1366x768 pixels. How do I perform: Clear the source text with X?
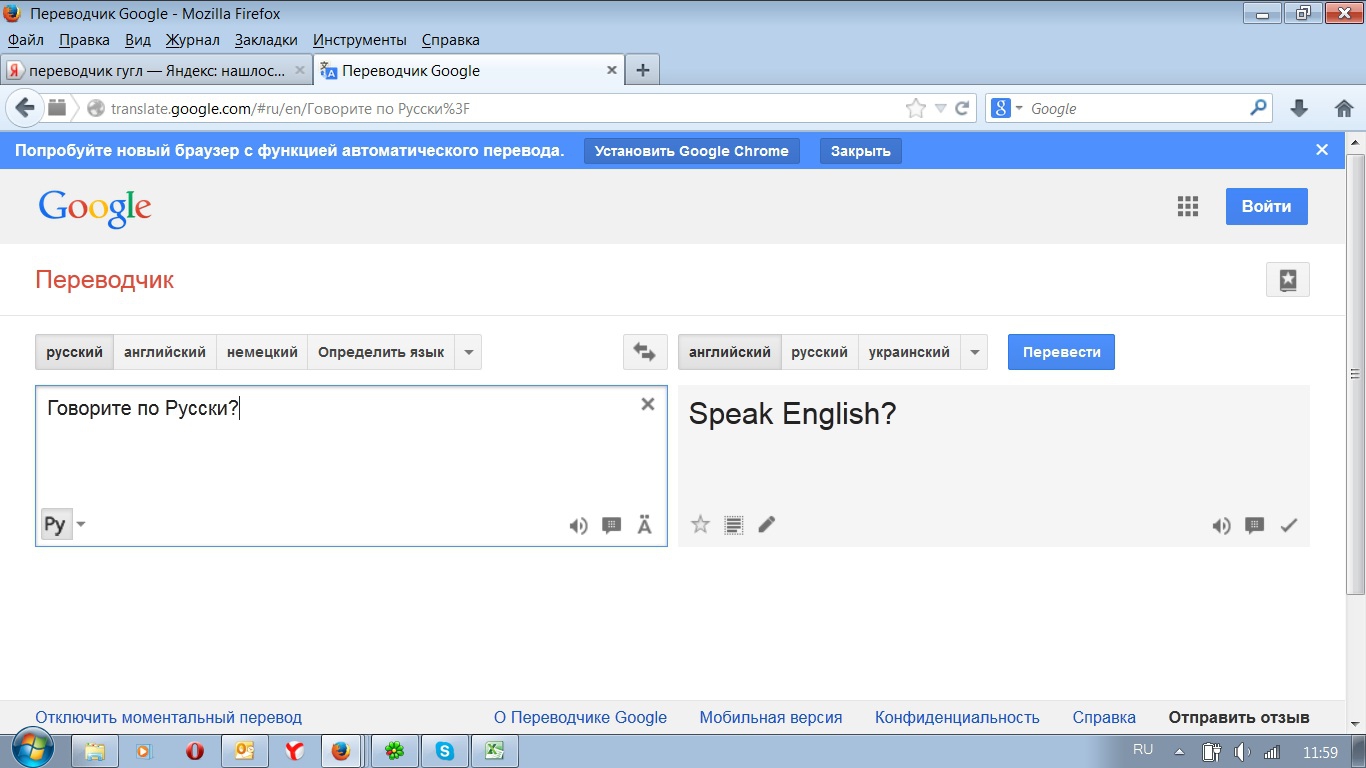coord(648,404)
